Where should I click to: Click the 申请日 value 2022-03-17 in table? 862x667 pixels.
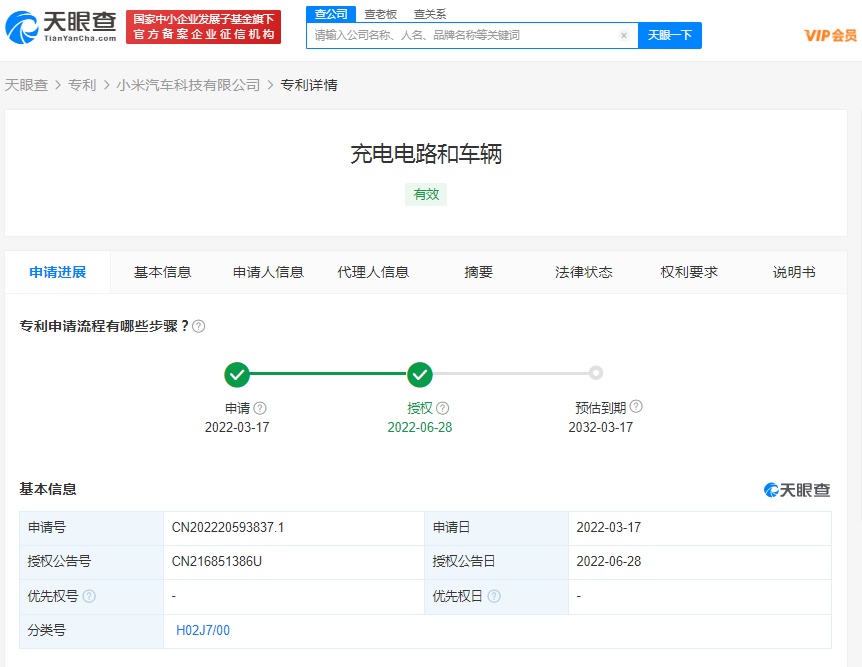coord(609,527)
